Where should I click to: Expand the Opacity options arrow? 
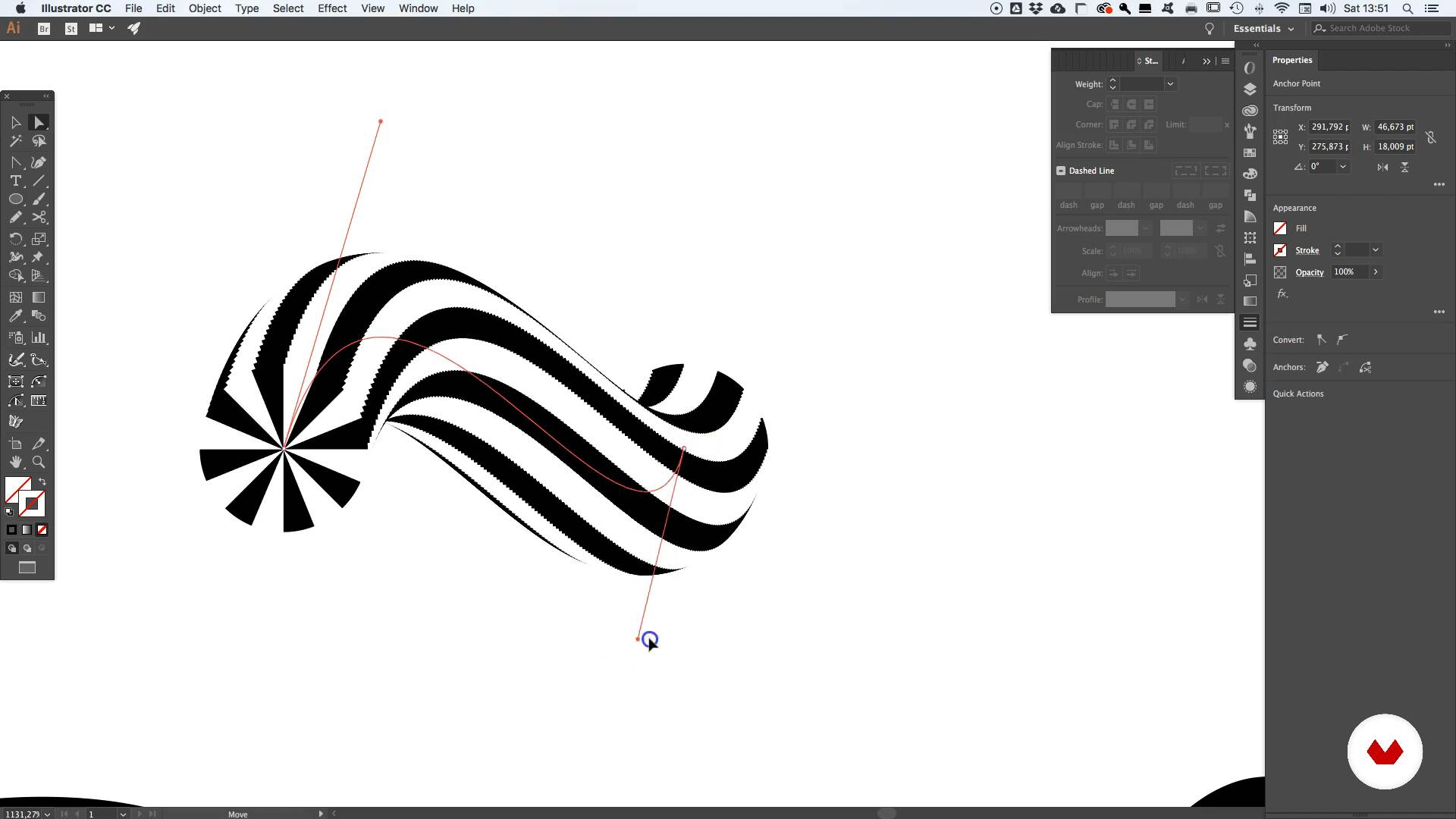(x=1376, y=272)
